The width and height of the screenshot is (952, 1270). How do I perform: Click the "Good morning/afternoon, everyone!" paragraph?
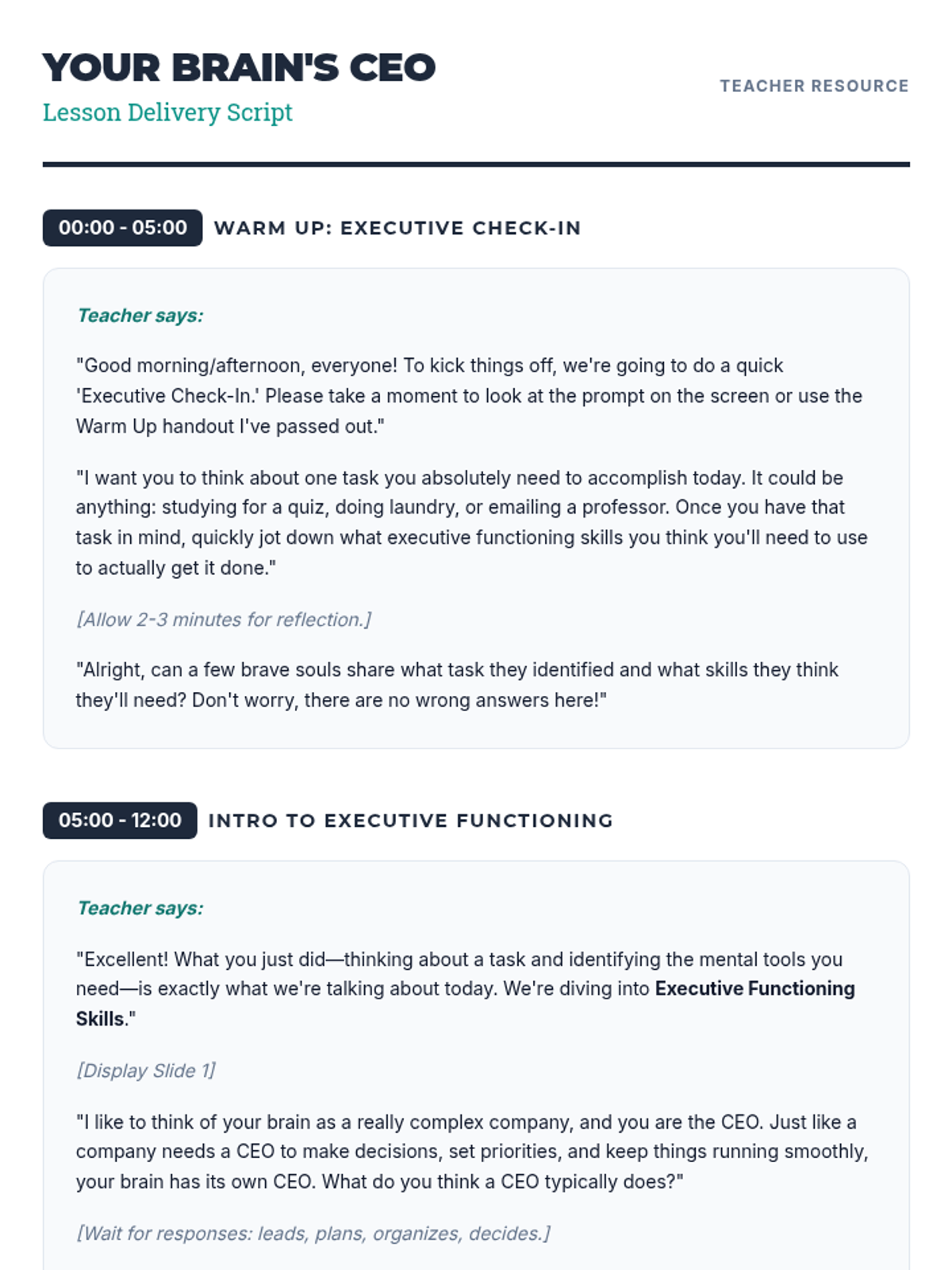(x=468, y=396)
